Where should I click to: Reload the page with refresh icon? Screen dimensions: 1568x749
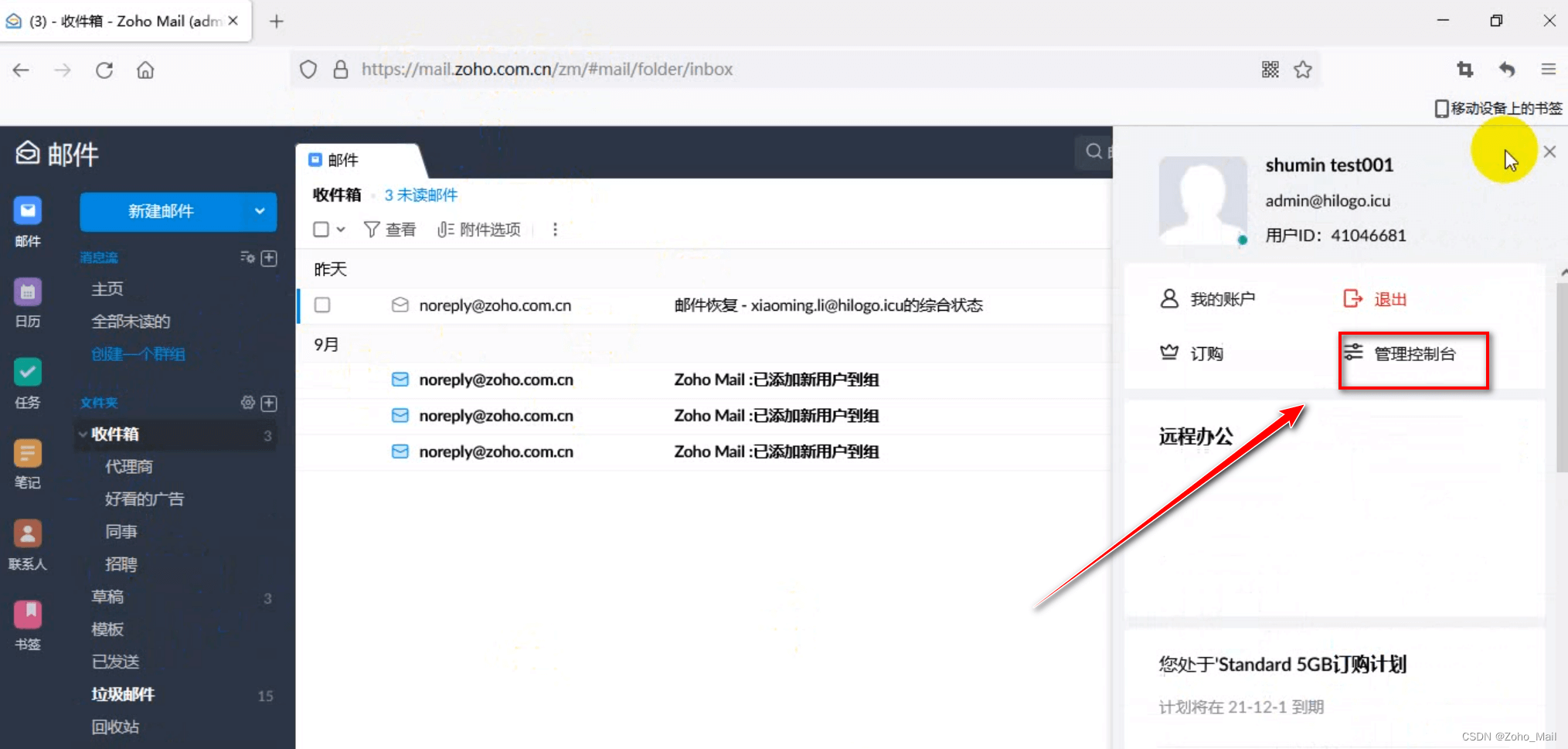104,70
